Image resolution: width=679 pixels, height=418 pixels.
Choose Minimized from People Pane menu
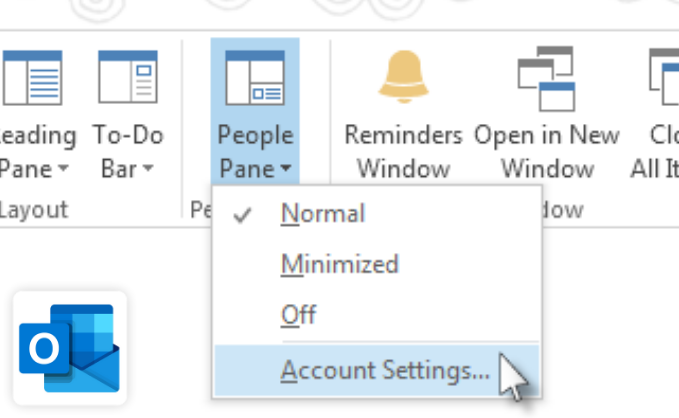[x=377, y=264]
